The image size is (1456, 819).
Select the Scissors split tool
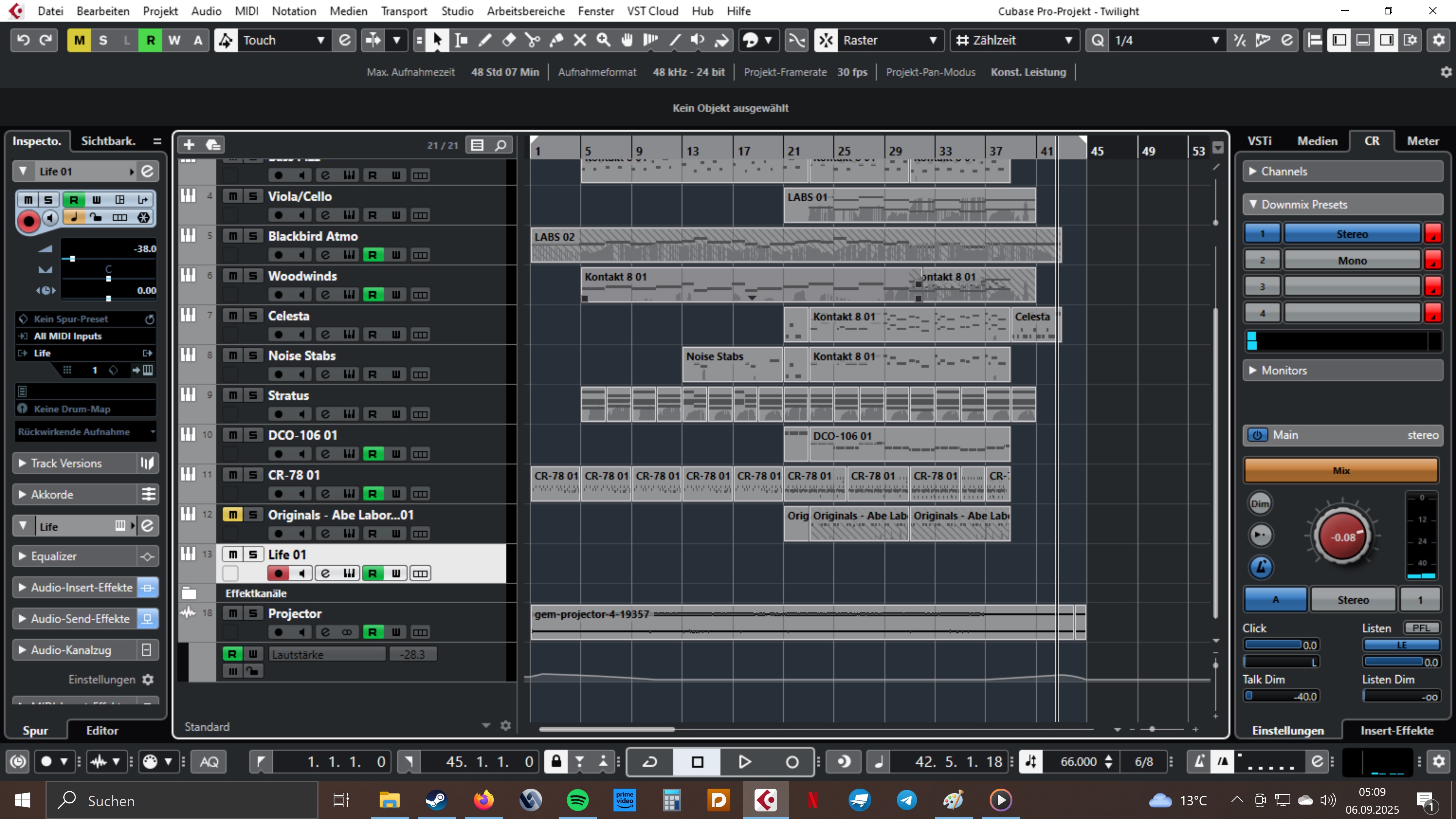[532, 40]
